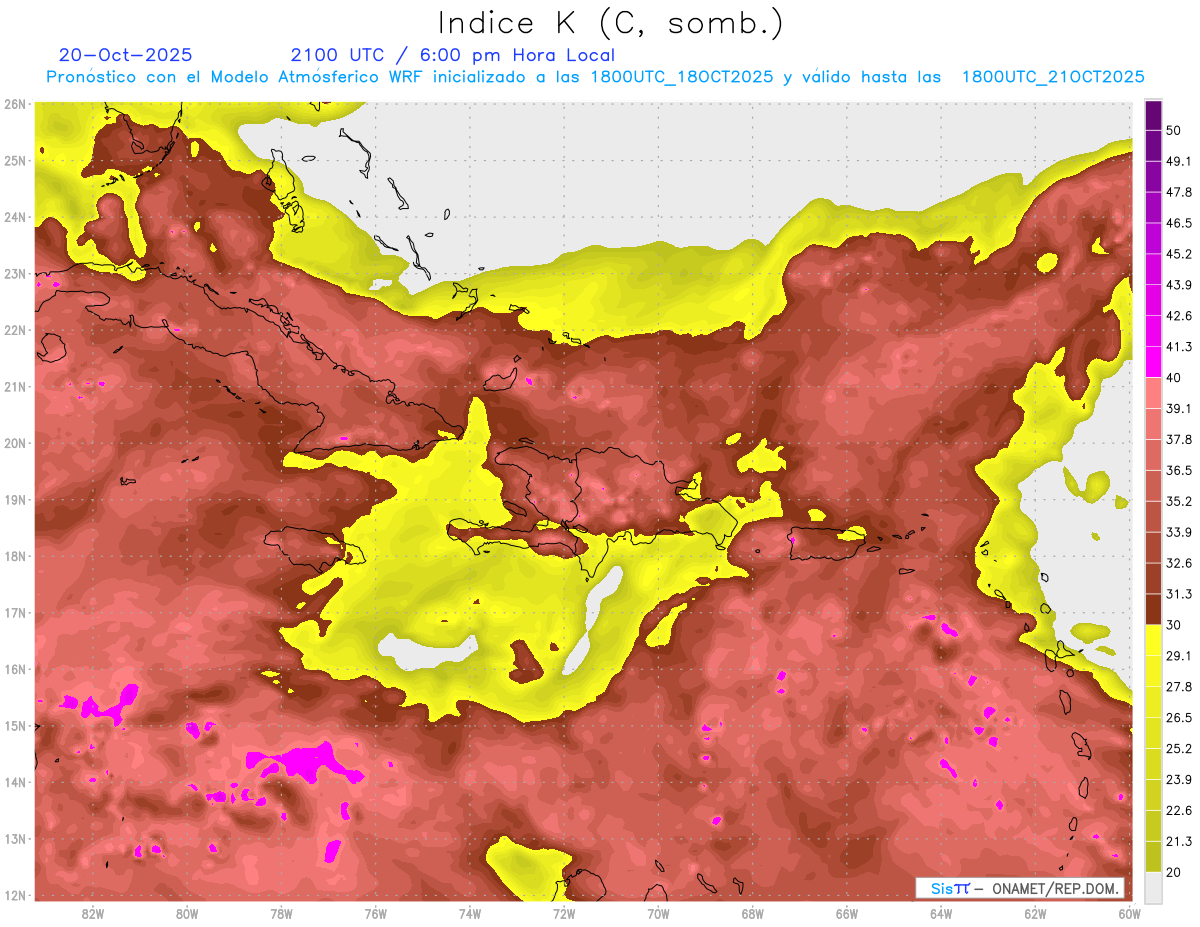
Task: Select the latitude label '18N'
Action: coord(15,556)
